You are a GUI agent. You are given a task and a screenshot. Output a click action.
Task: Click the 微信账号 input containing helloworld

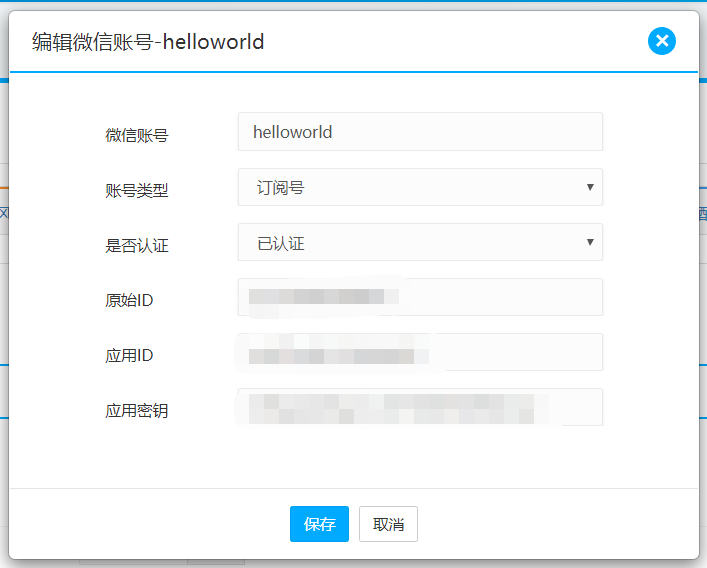point(420,132)
